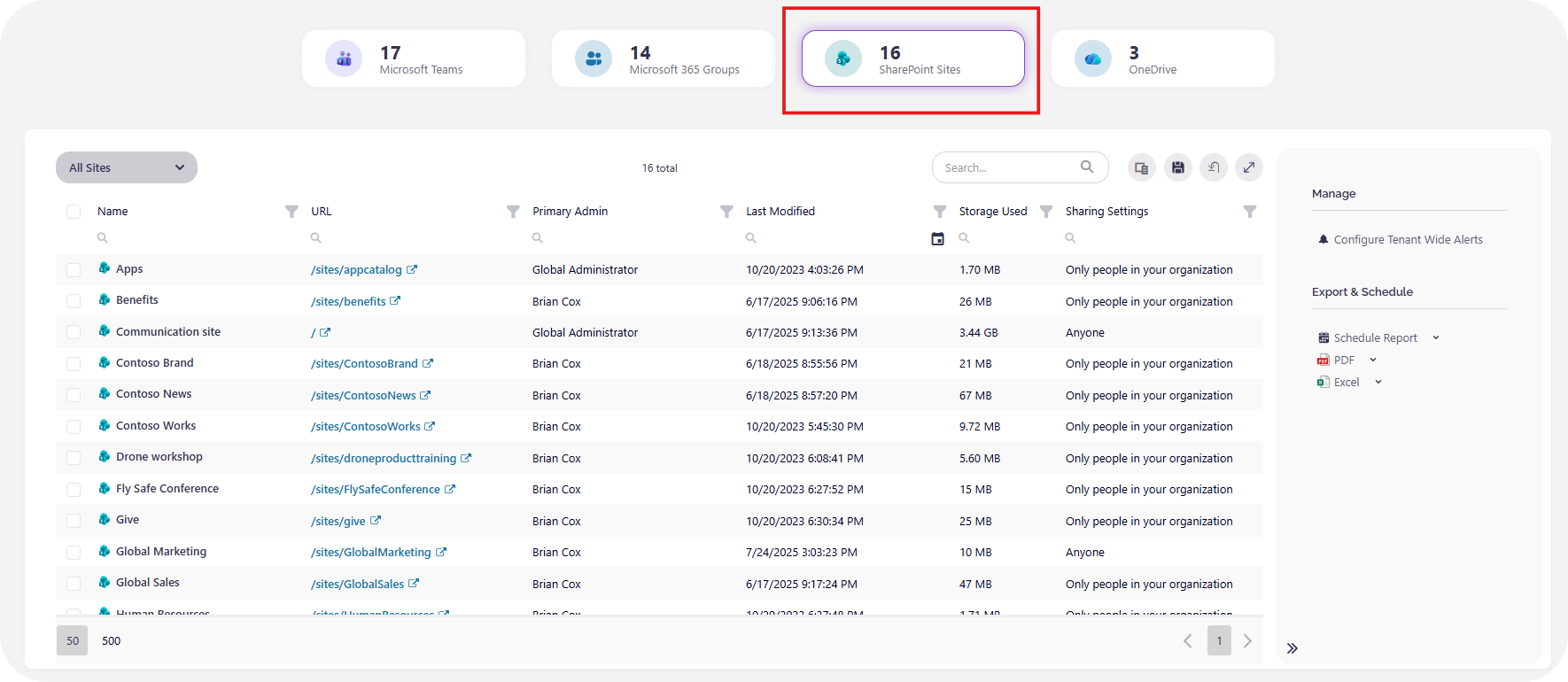Open the Last Modified column filter
This screenshot has height=682, width=1568.
(940, 212)
